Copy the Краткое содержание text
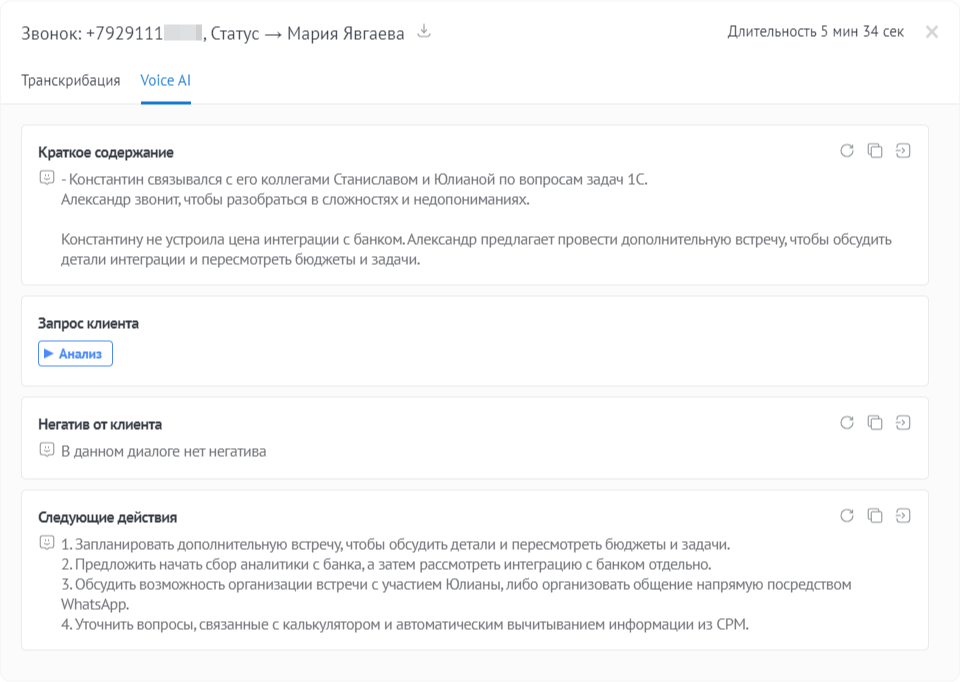Viewport: 960px width, 682px height. coord(875,151)
